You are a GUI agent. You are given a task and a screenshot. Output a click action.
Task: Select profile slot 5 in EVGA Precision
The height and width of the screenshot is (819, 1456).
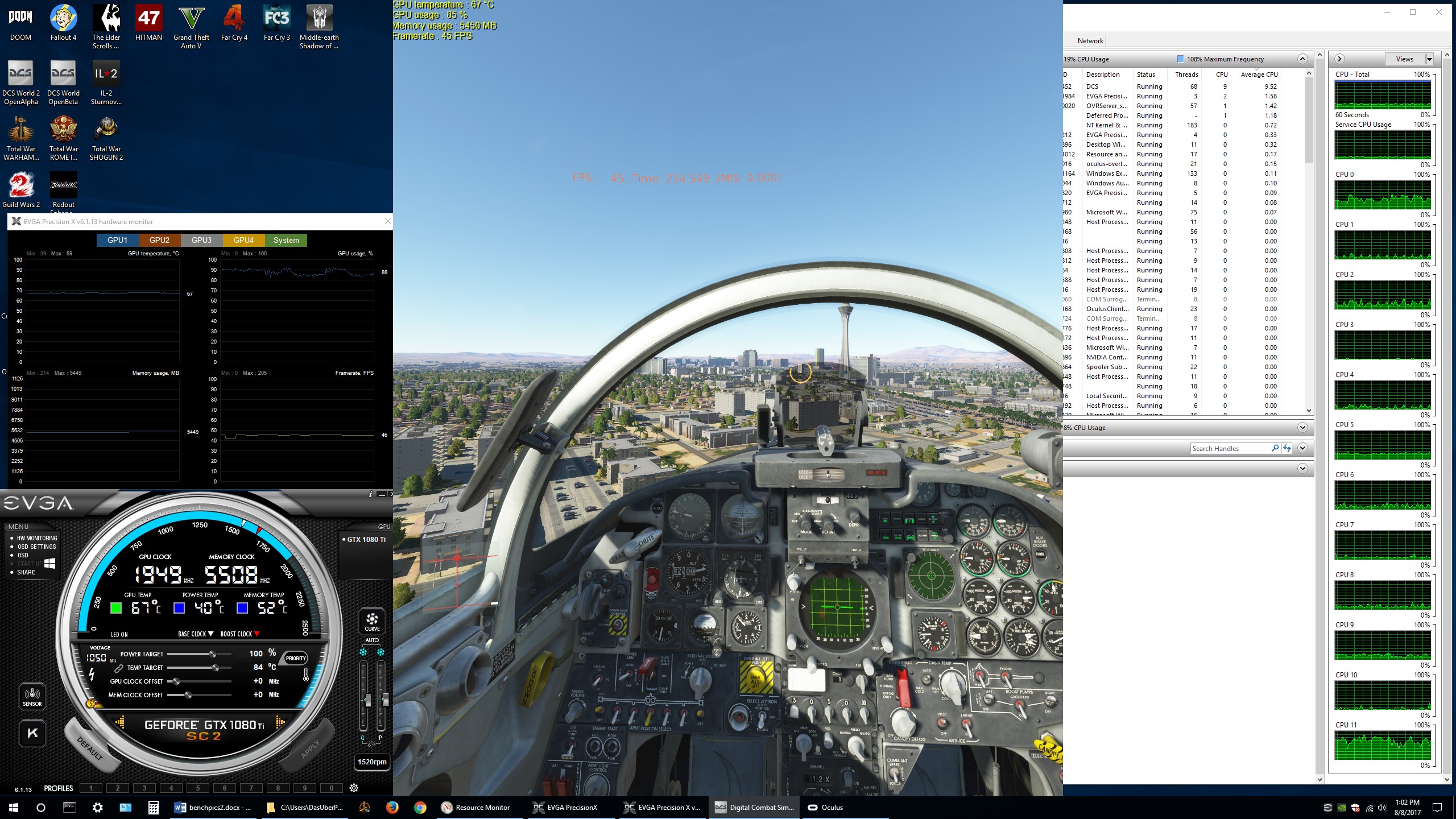198,788
